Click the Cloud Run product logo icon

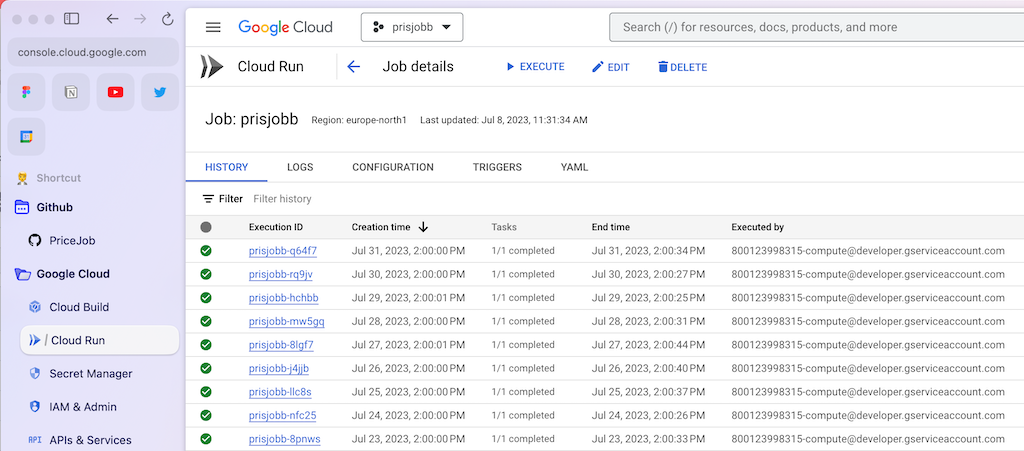coord(211,67)
